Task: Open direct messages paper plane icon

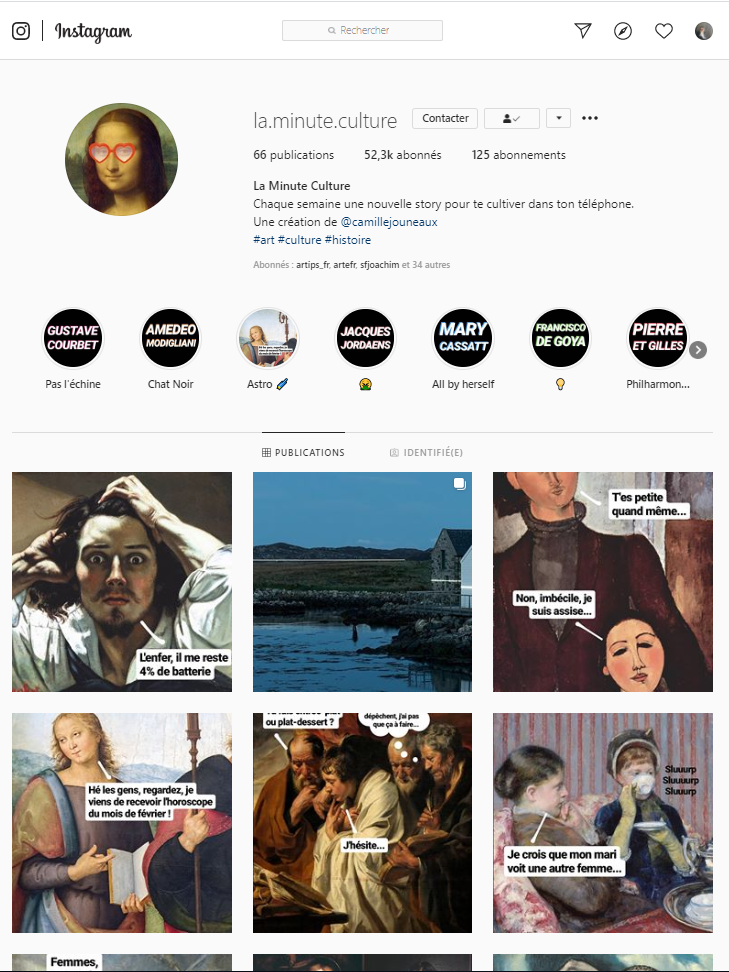Action: pos(583,30)
